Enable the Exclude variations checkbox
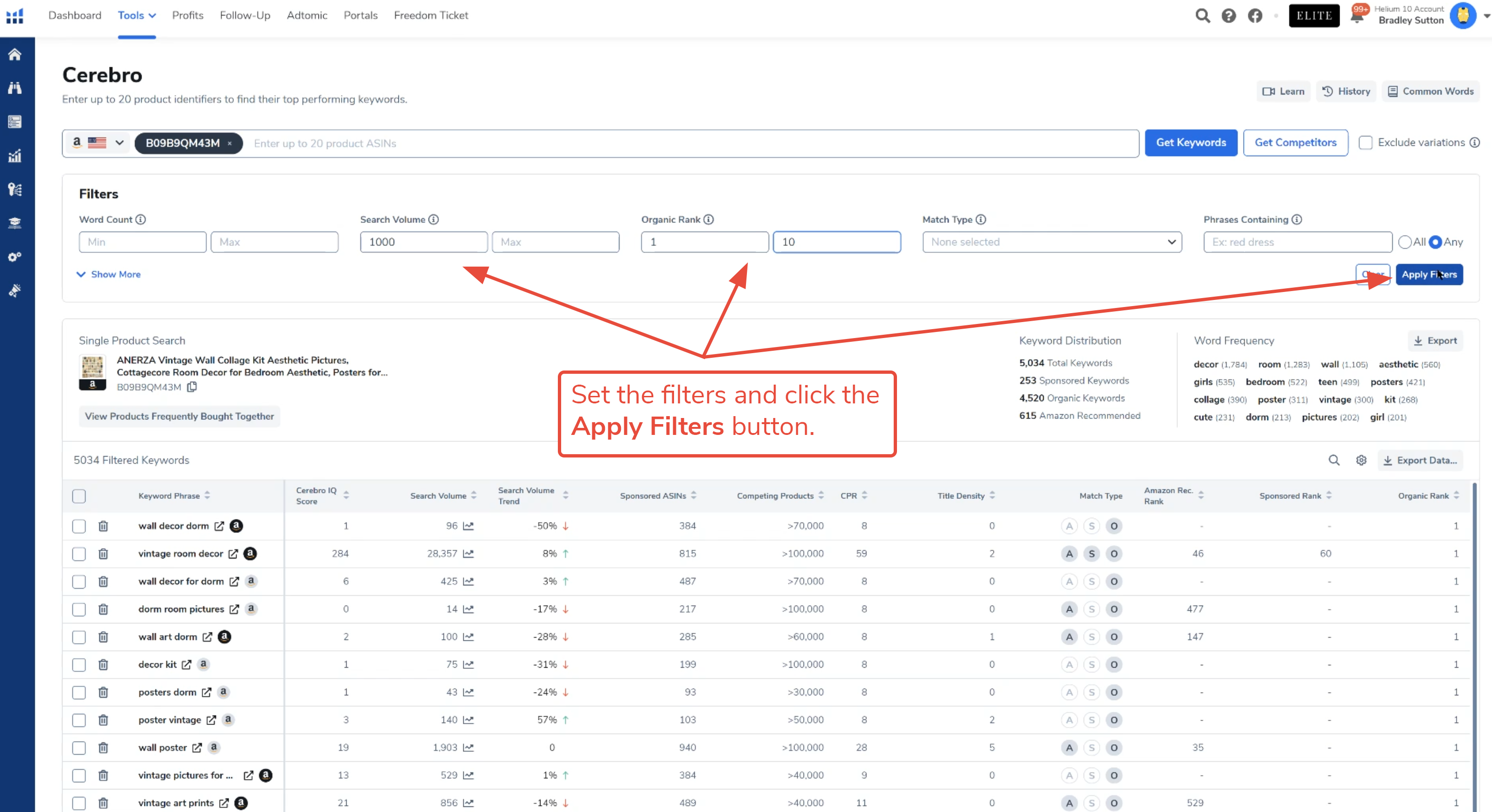The image size is (1492, 812). click(1365, 142)
